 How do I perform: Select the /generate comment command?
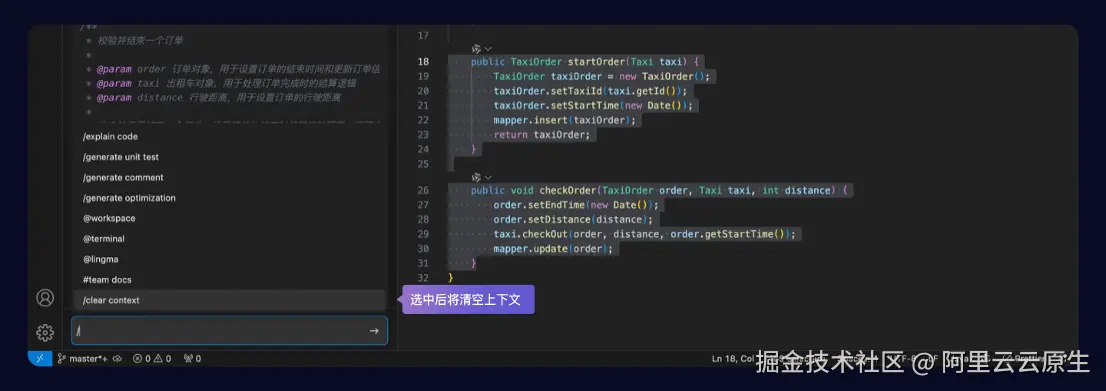[x=230, y=178]
